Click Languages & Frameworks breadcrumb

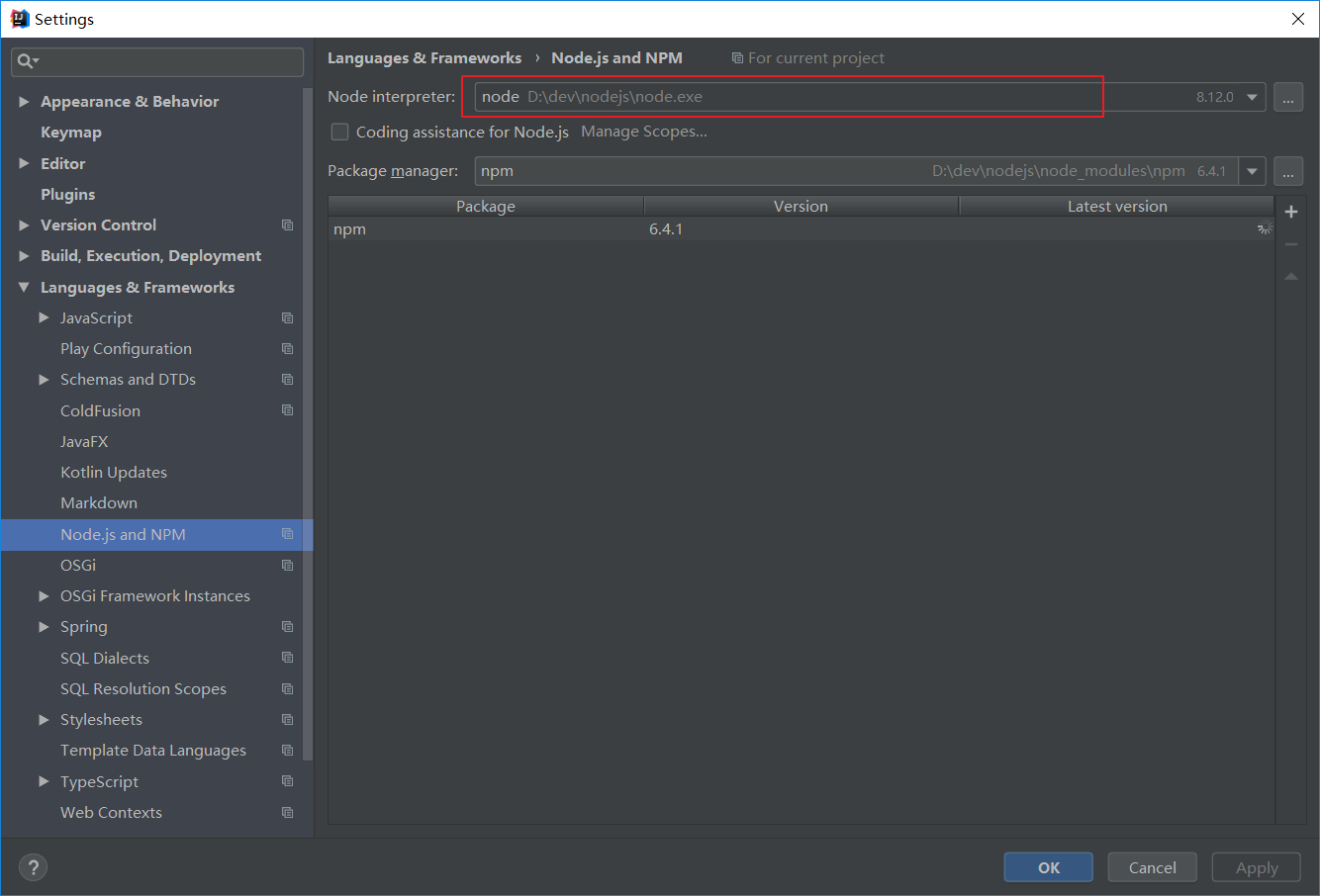[x=424, y=58]
